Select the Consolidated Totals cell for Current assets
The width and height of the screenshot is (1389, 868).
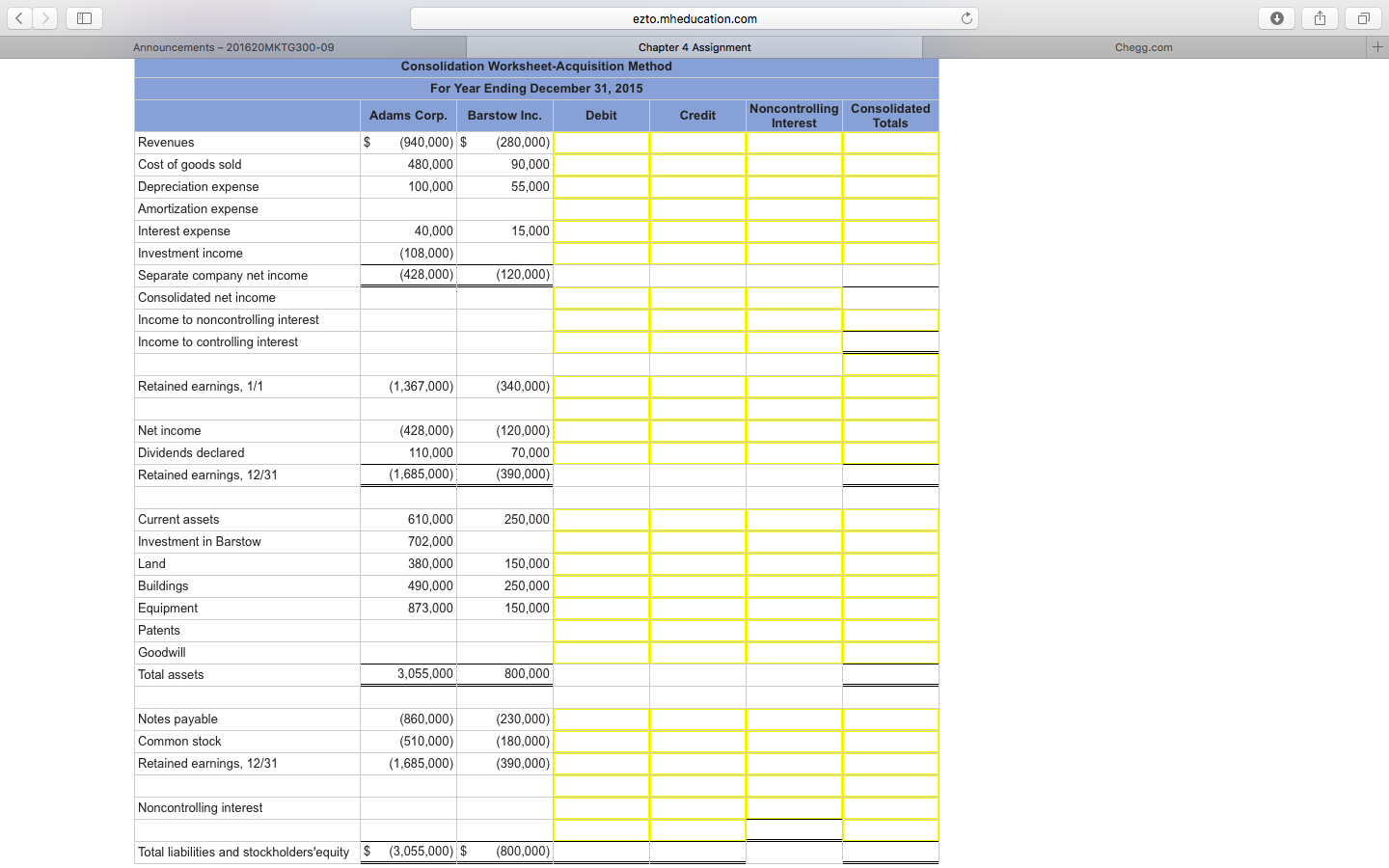(x=890, y=520)
